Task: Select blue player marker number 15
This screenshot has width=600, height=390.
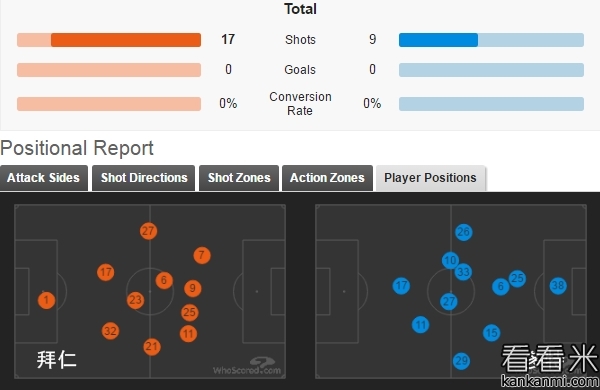Action: [x=491, y=333]
